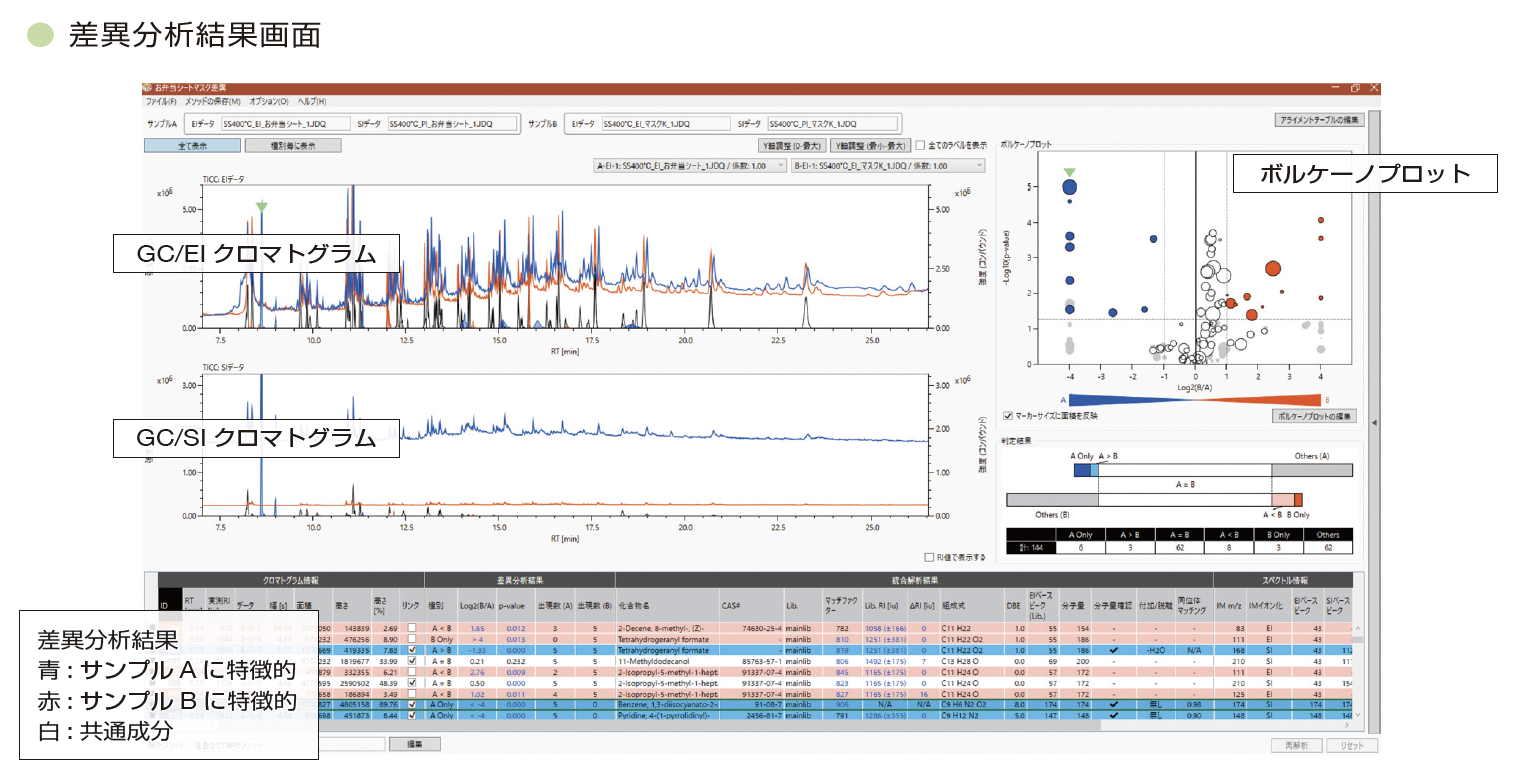The image size is (1524, 782).
Task: Select the largest red bubble in volcano plot
Action: click(1272, 268)
